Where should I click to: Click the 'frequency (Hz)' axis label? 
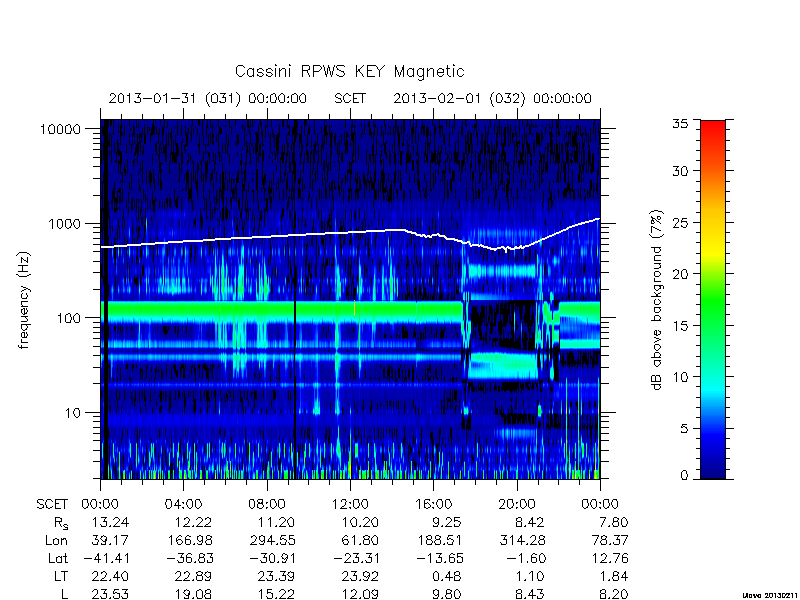click(24, 300)
